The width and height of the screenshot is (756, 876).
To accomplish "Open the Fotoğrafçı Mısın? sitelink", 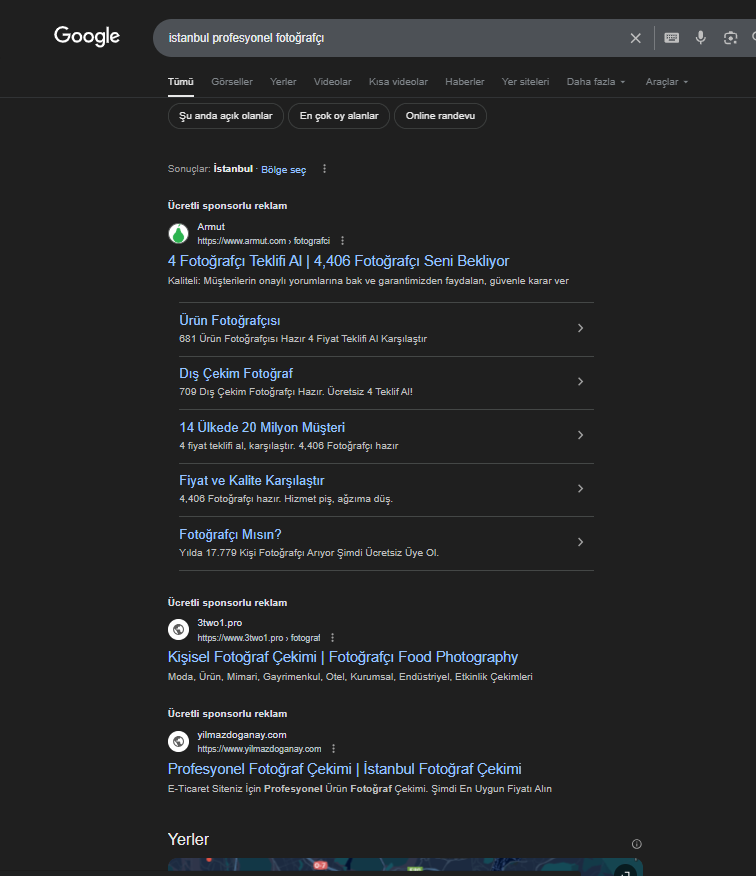I will (230, 535).
